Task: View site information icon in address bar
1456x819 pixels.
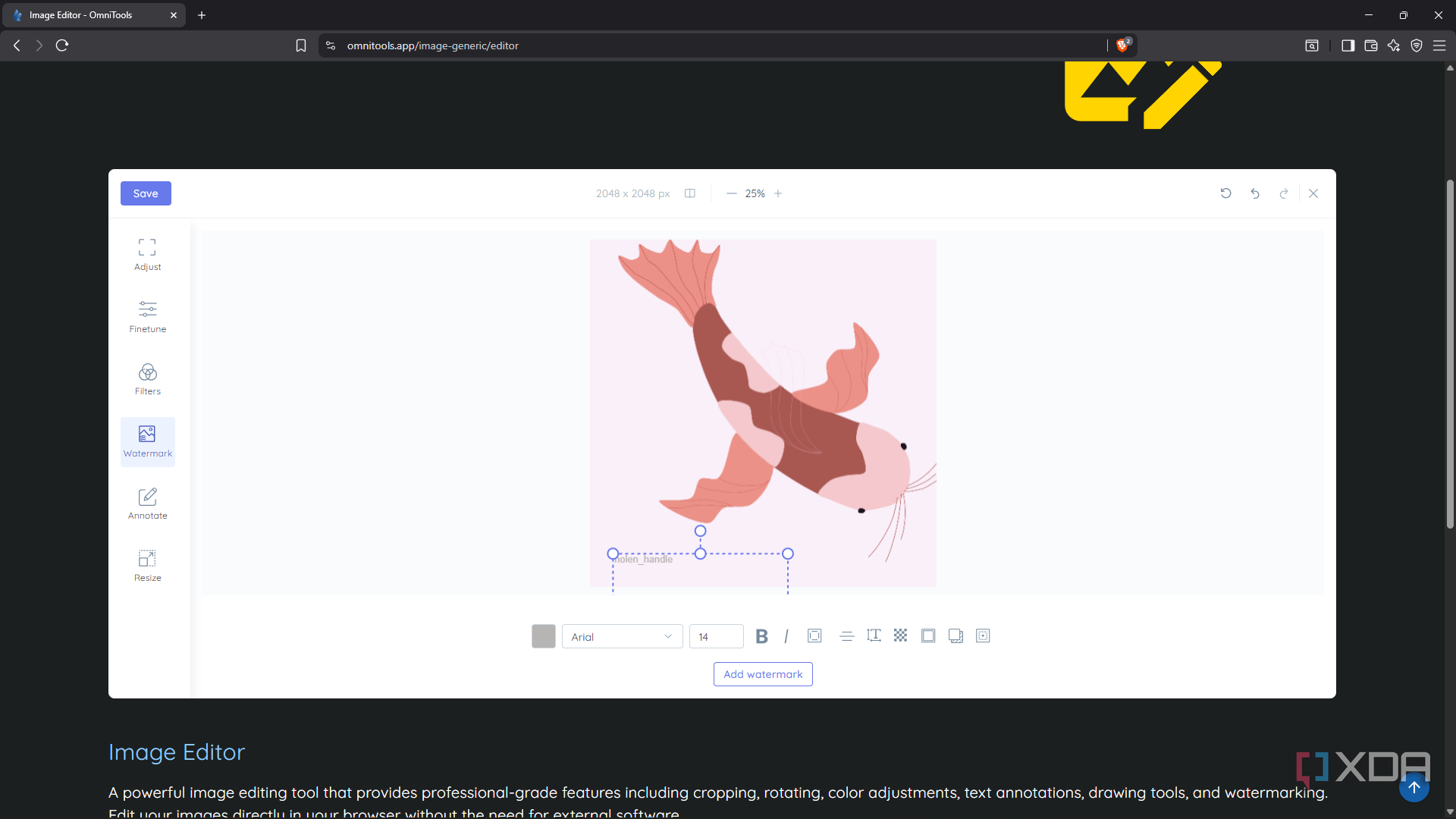Action: [331, 45]
